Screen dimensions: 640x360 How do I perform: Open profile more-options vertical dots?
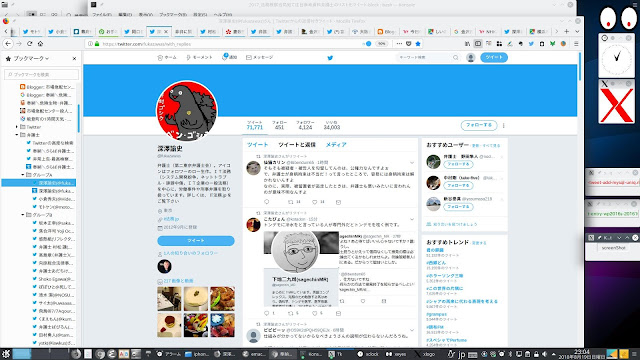(x=504, y=125)
